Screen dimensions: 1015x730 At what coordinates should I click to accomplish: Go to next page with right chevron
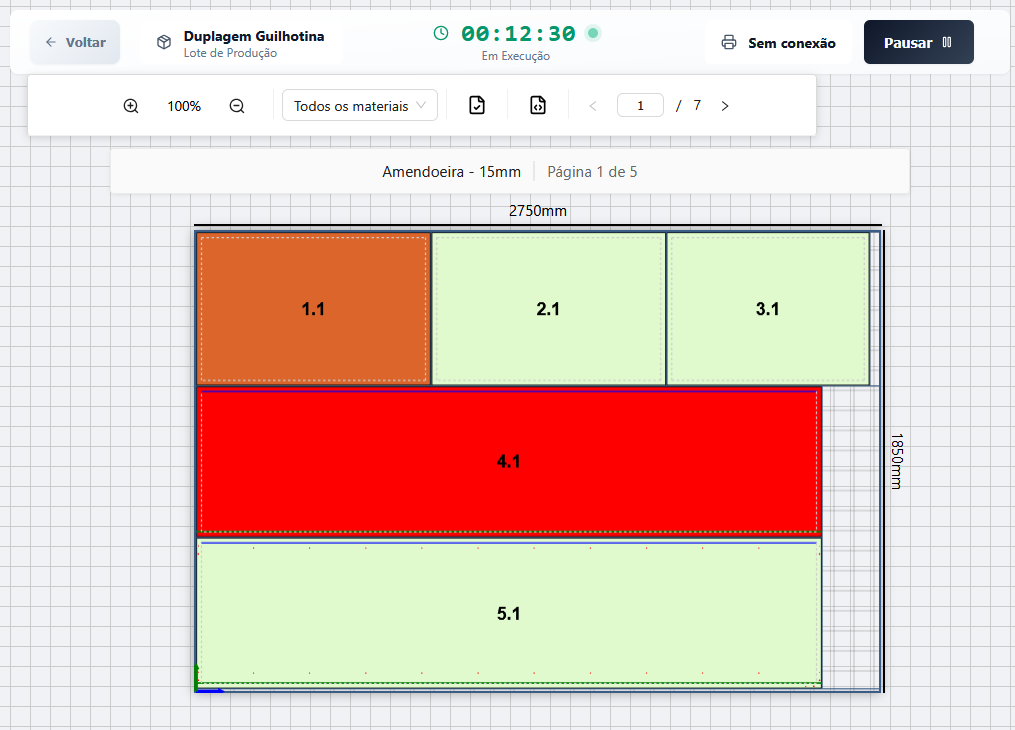[x=725, y=106]
